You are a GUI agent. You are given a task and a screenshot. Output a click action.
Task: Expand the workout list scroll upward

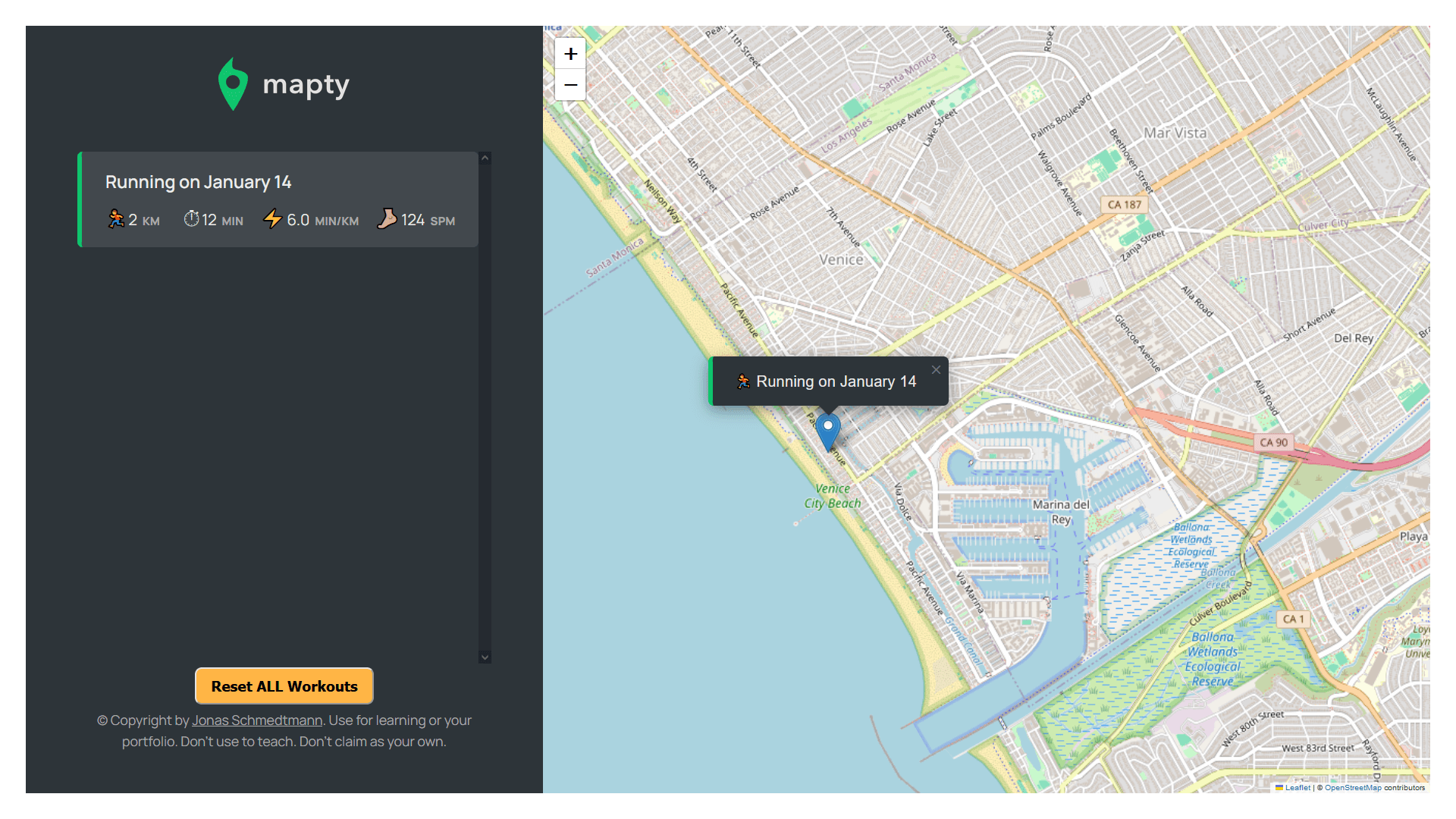(485, 158)
